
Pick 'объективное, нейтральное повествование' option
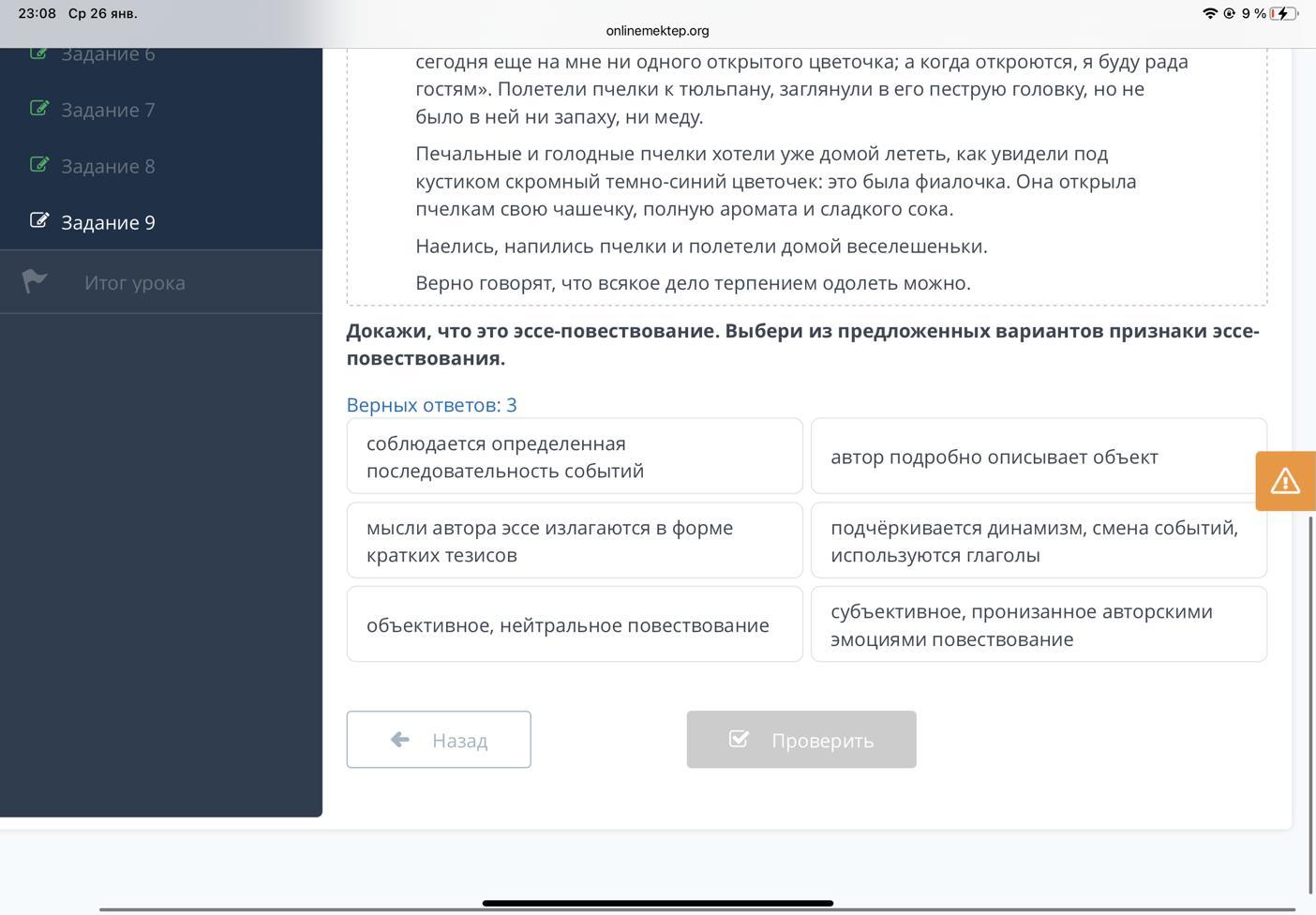(x=575, y=624)
